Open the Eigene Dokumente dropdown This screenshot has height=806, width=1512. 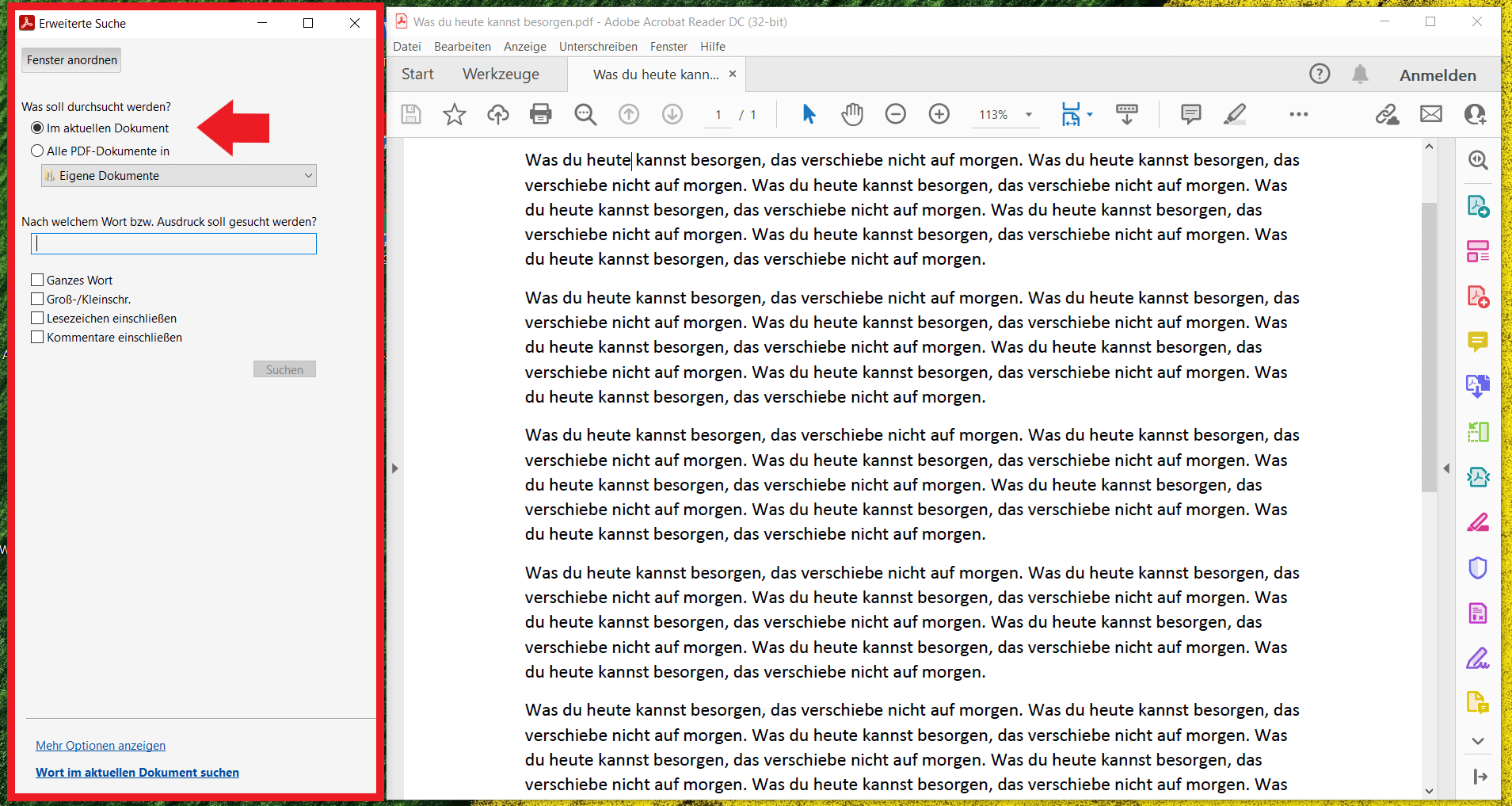(x=178, y=175)
